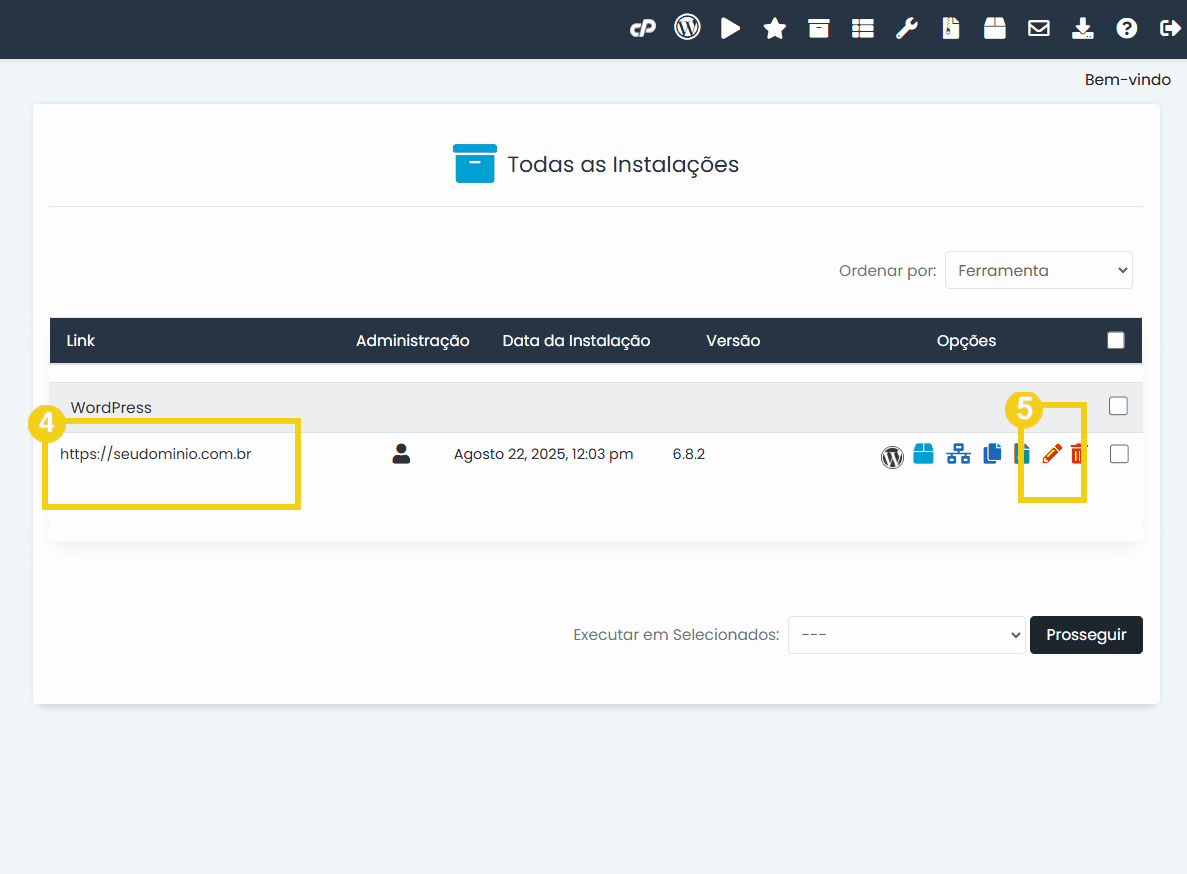1187x874 pixels.
Task: Select the seudominio.com.br installation checkbox
Action: click(x=1119, y=454)
